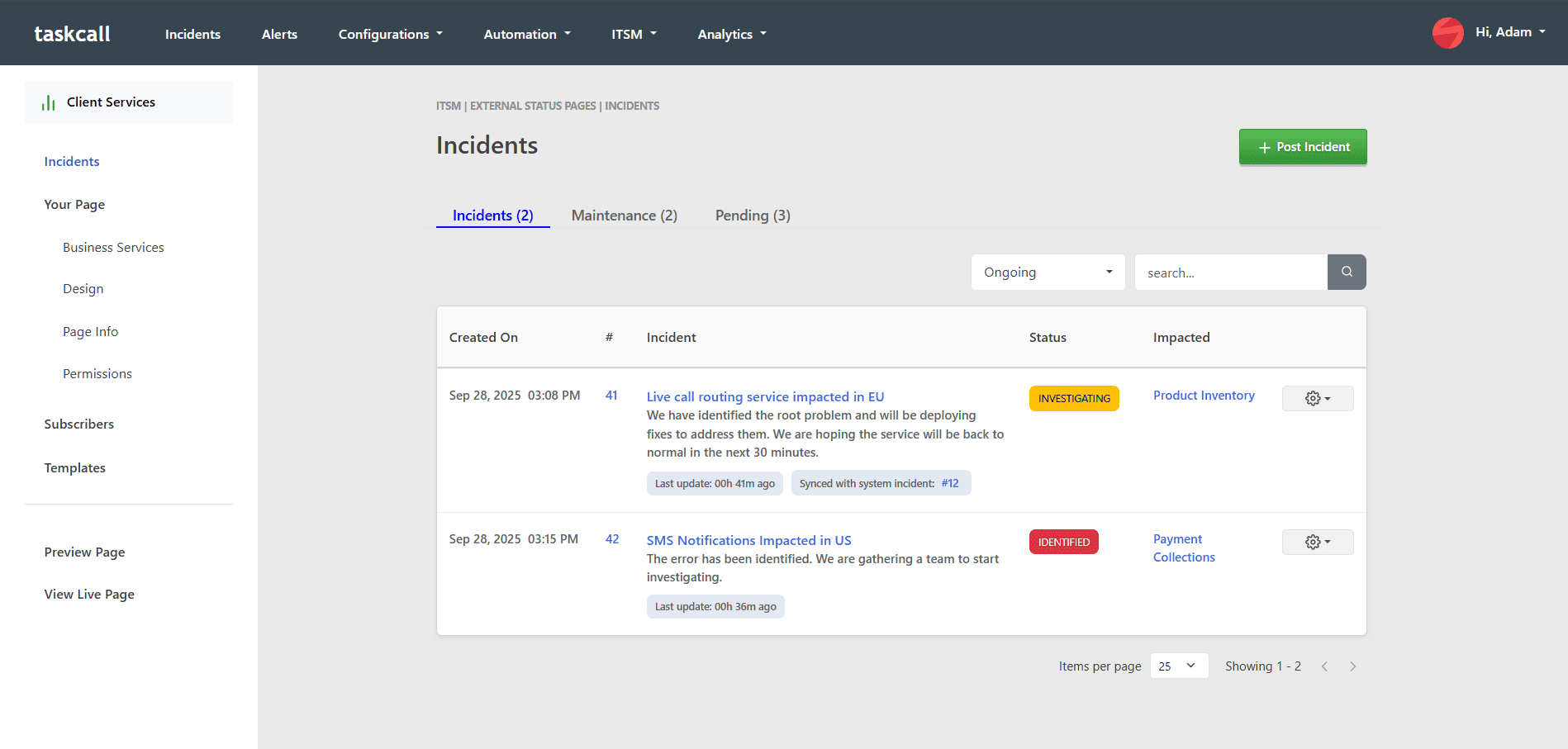Click into the search input field

(x=1230, y=273)
